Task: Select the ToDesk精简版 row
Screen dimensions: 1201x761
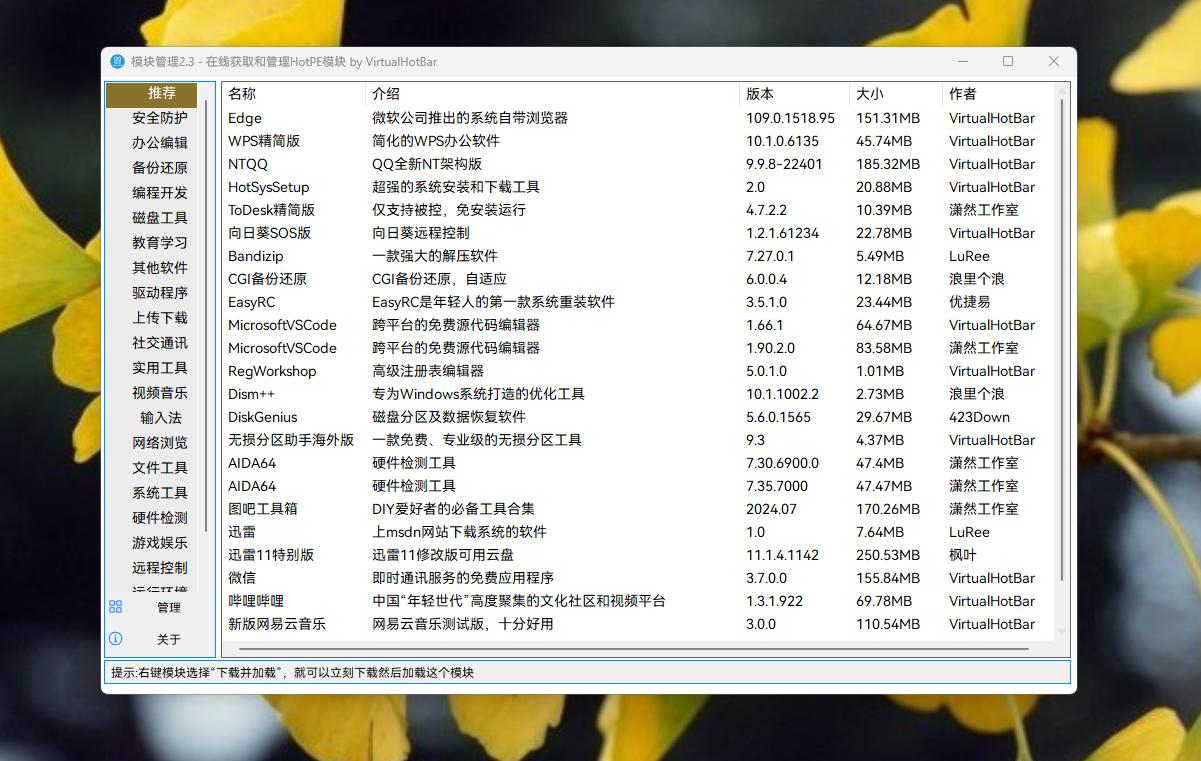Action: 638,210
